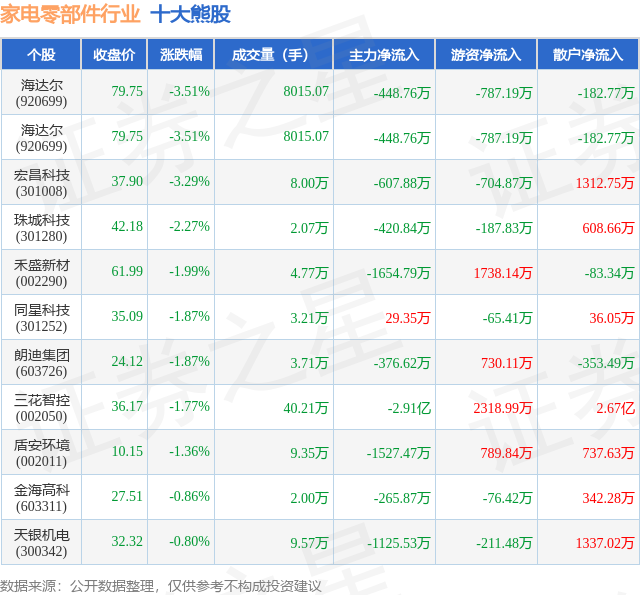Click the 游资净流入 column header

(487, 54)
